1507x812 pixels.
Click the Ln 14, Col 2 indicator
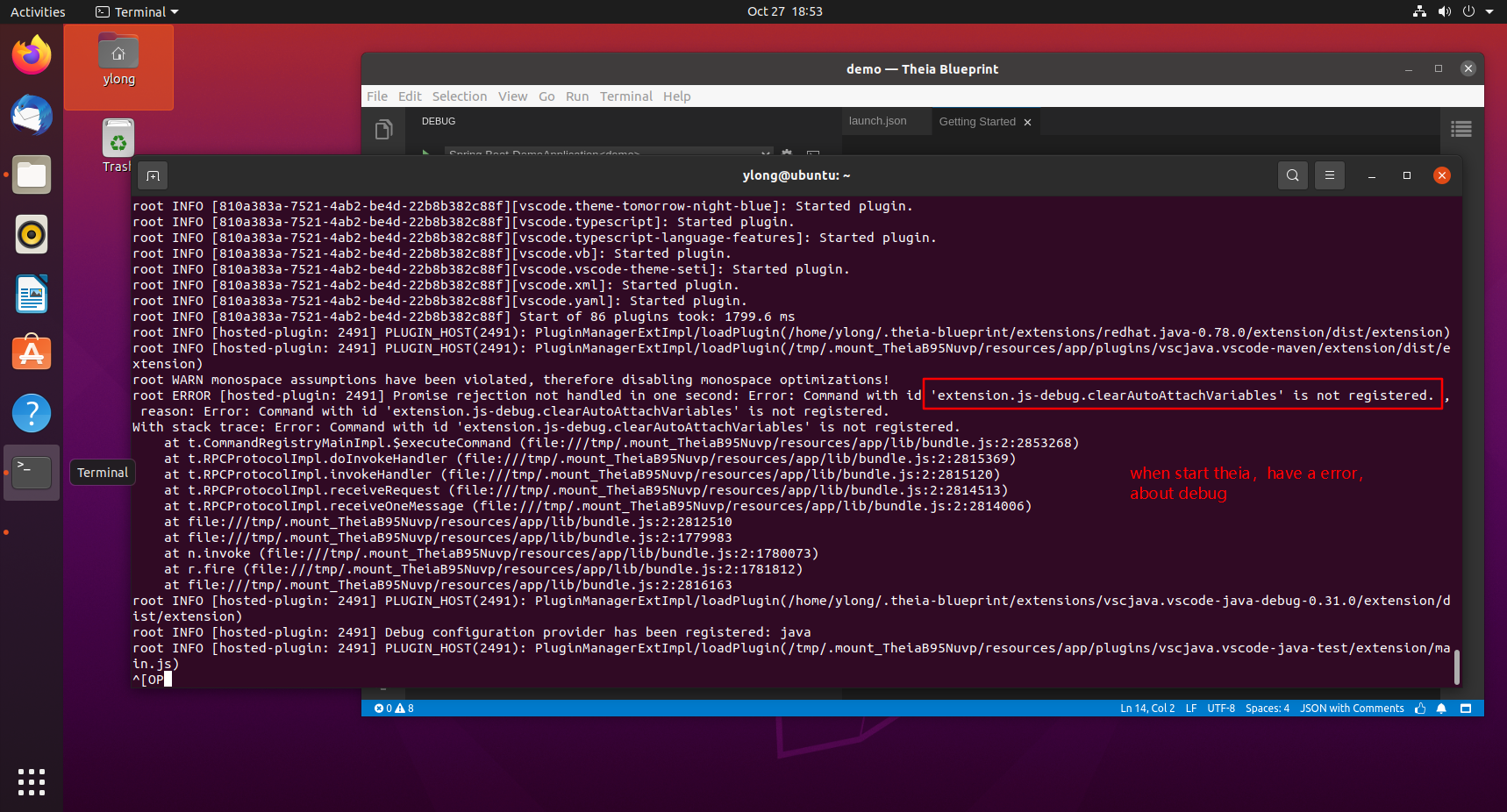coord(1147,709)
